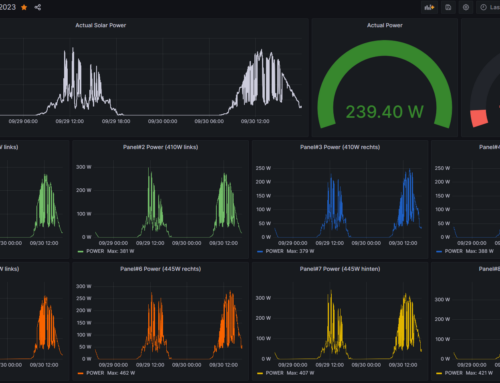Open dashboard settings gear icon
This screenshot has width=500, height=383.
click(466, 7)
